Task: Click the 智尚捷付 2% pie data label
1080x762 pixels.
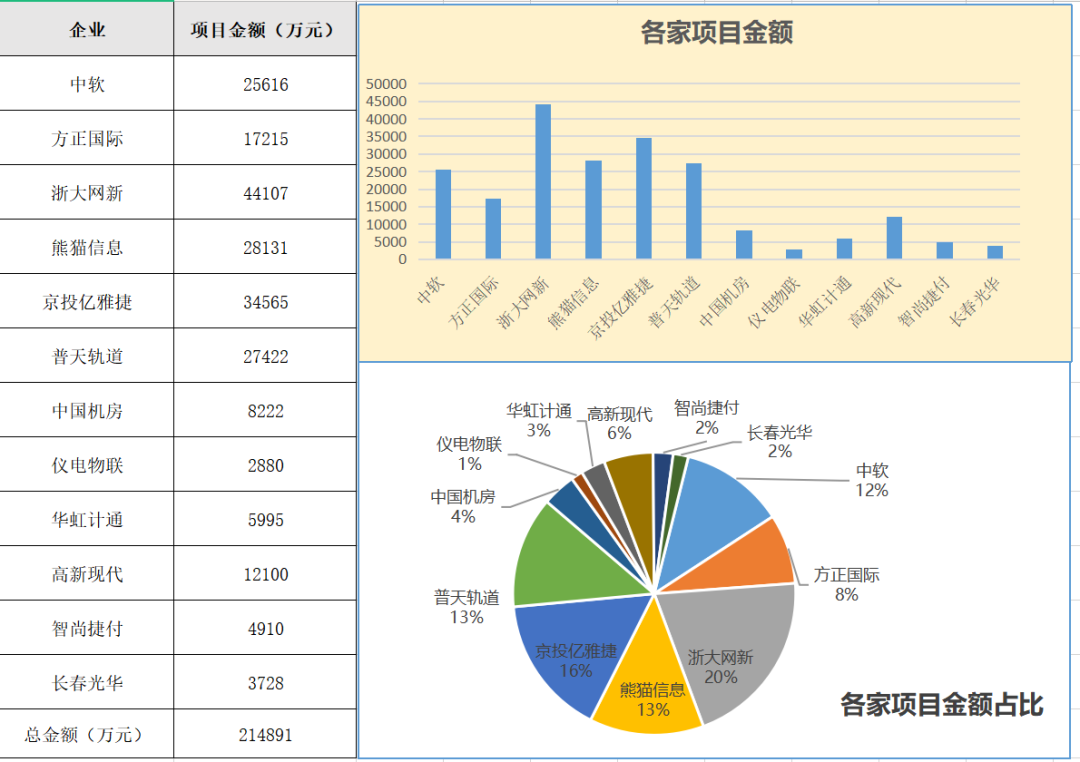Action: click(x=707, y=418)
